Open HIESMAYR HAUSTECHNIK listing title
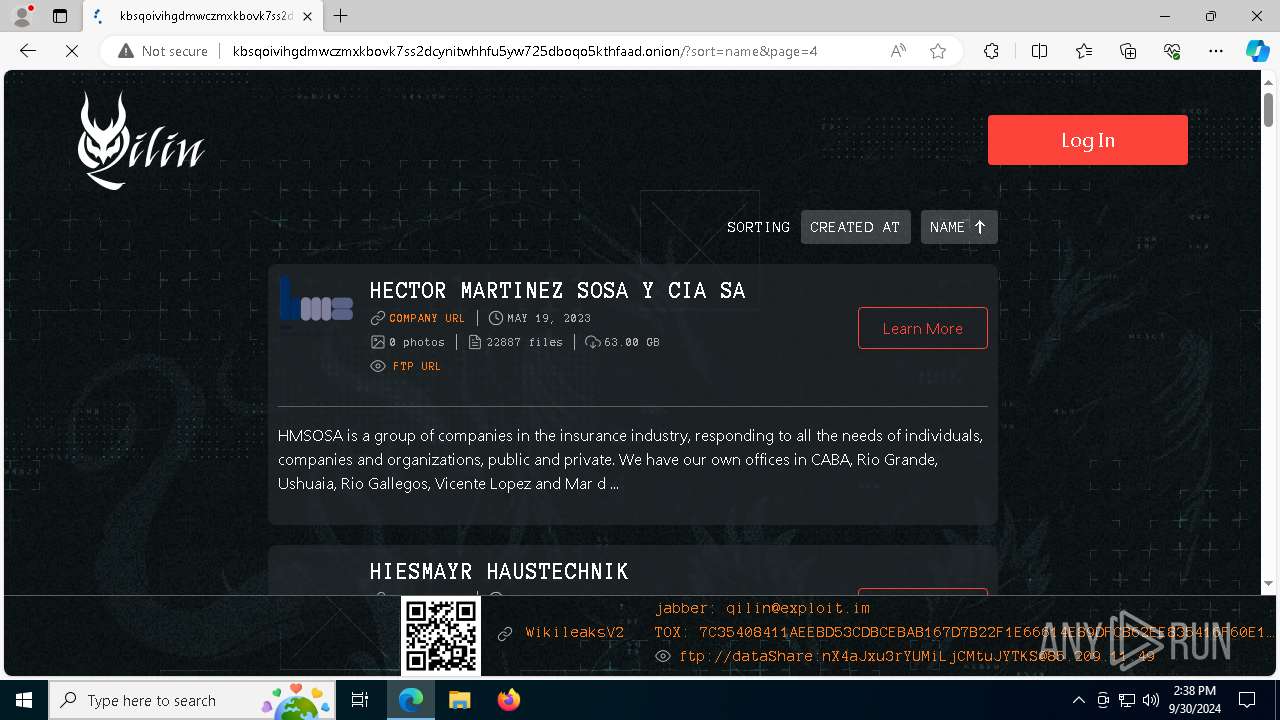The image size is (1280, 720). [499, 572]
